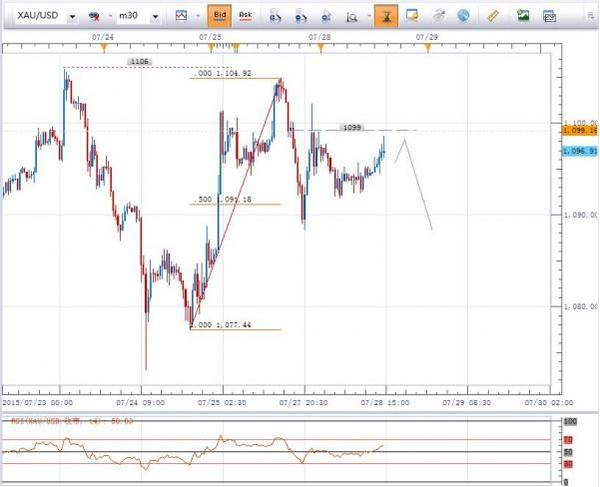Click the detach chart window icon
Screen dimensions: 600x487
click(549, 16)
